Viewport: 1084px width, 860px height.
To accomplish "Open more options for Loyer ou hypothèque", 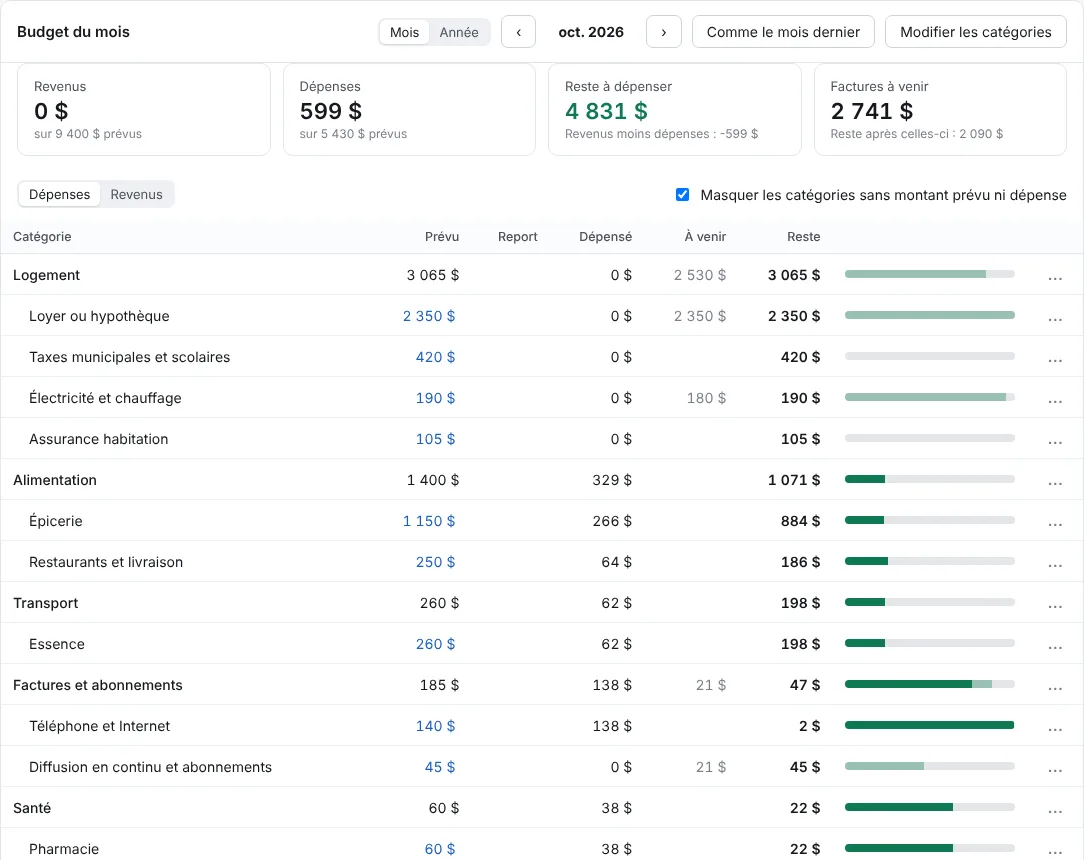I will pyautogui.click(x=1055, y=317).
